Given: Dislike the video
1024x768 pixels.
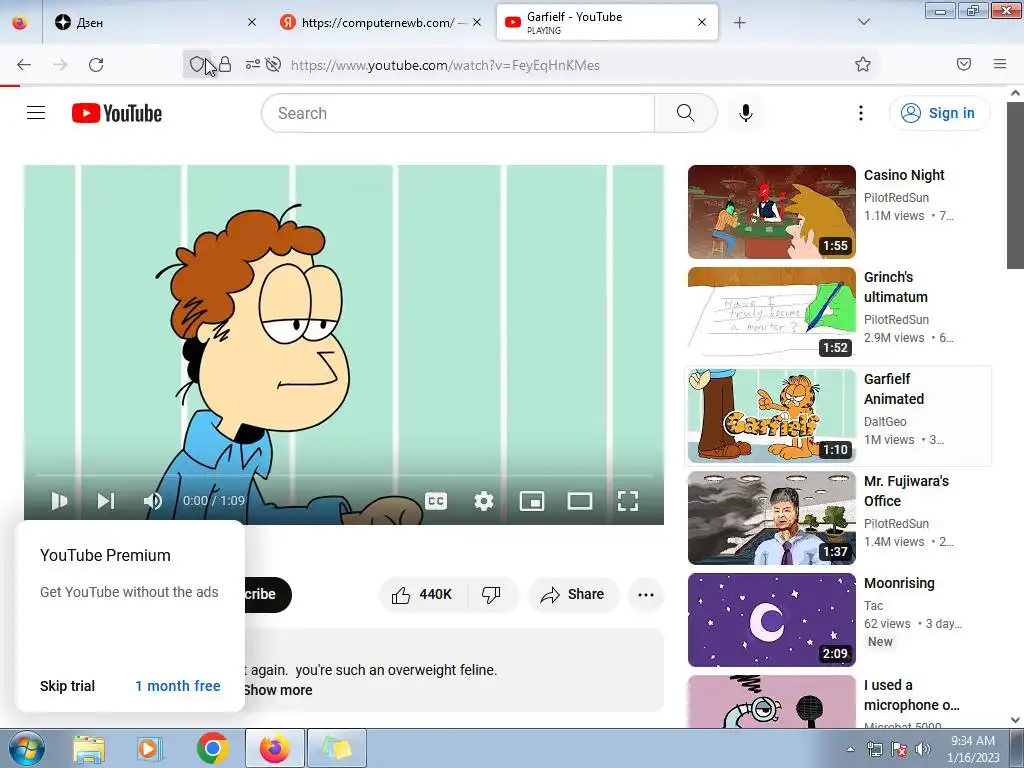Looking at the screenshot, I should tap(491, 594).
